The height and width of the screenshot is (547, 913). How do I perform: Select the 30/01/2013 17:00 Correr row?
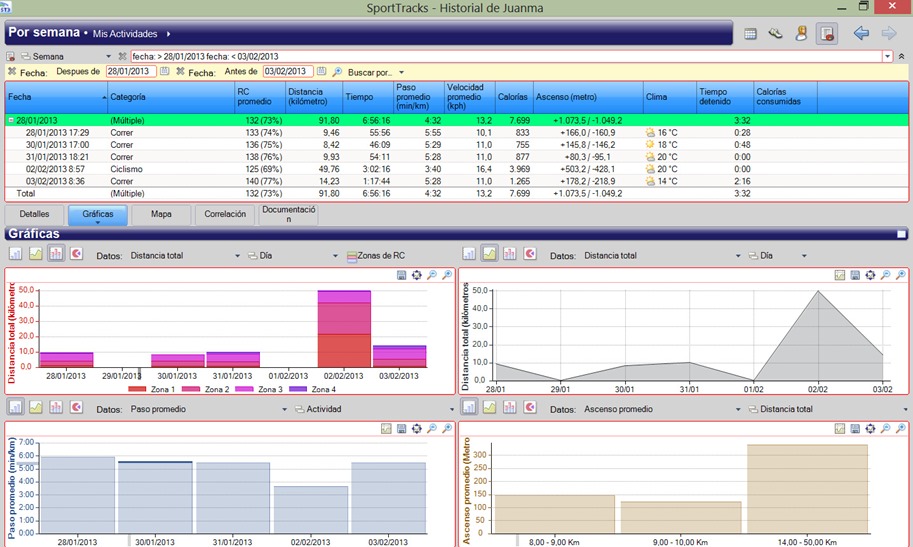[456, 144]
